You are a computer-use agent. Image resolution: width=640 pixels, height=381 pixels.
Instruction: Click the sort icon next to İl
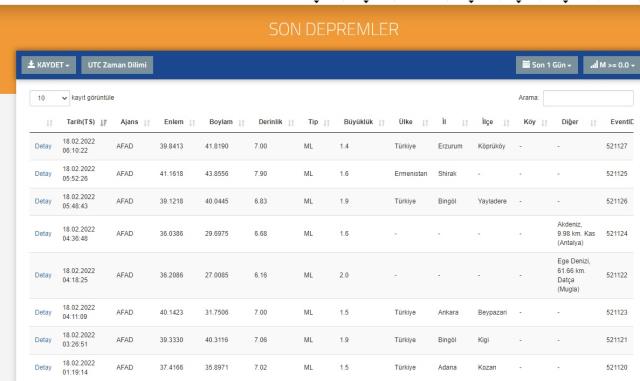pyautogui.click(x=465, y=123)
